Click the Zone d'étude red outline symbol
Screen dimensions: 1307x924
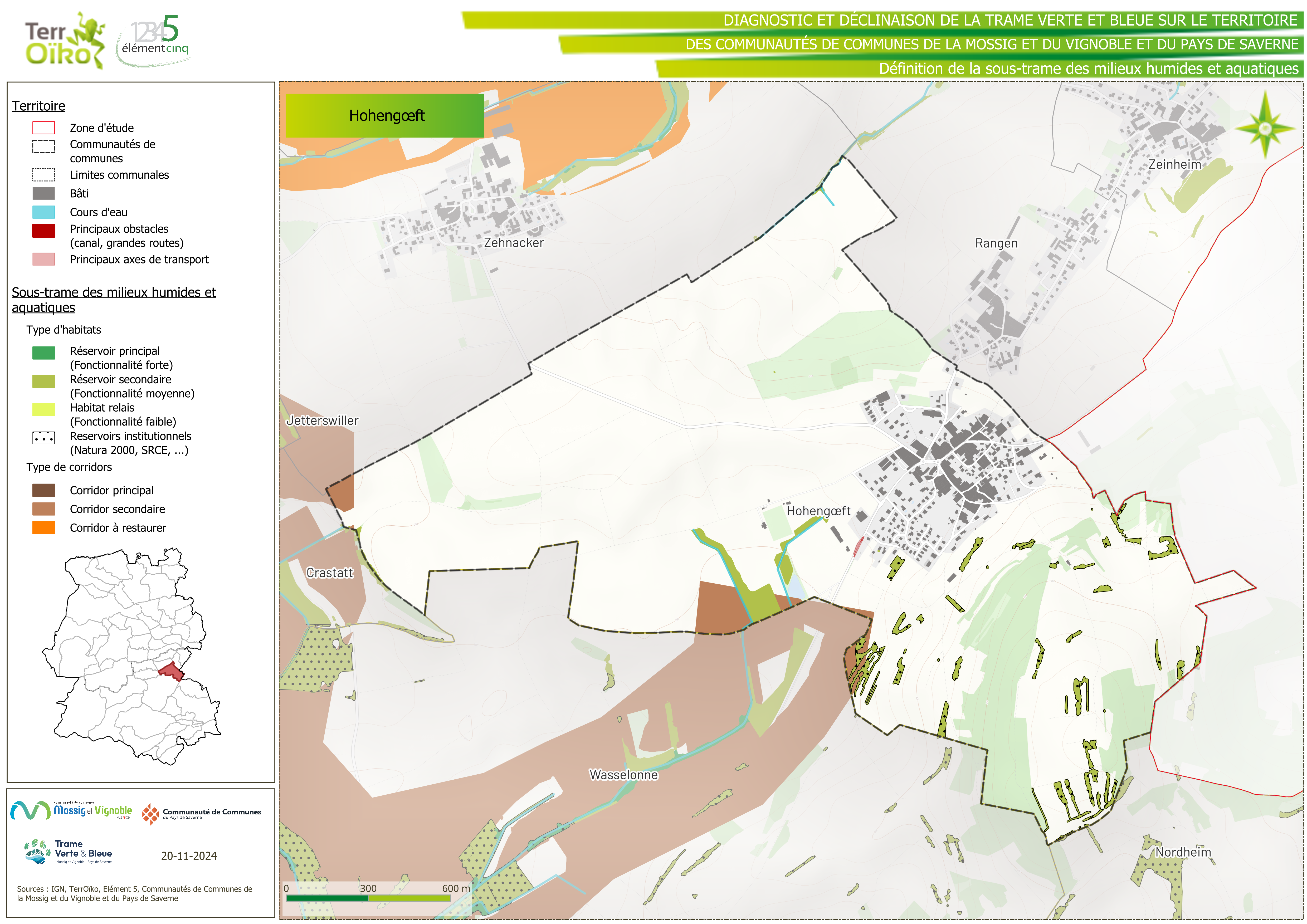tap(43, 128)
